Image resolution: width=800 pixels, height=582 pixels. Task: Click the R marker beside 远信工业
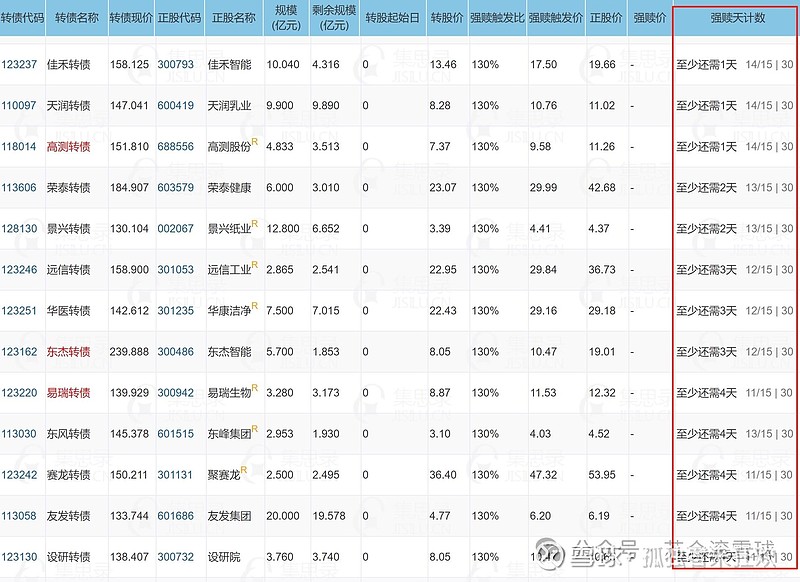coord(255,264)
